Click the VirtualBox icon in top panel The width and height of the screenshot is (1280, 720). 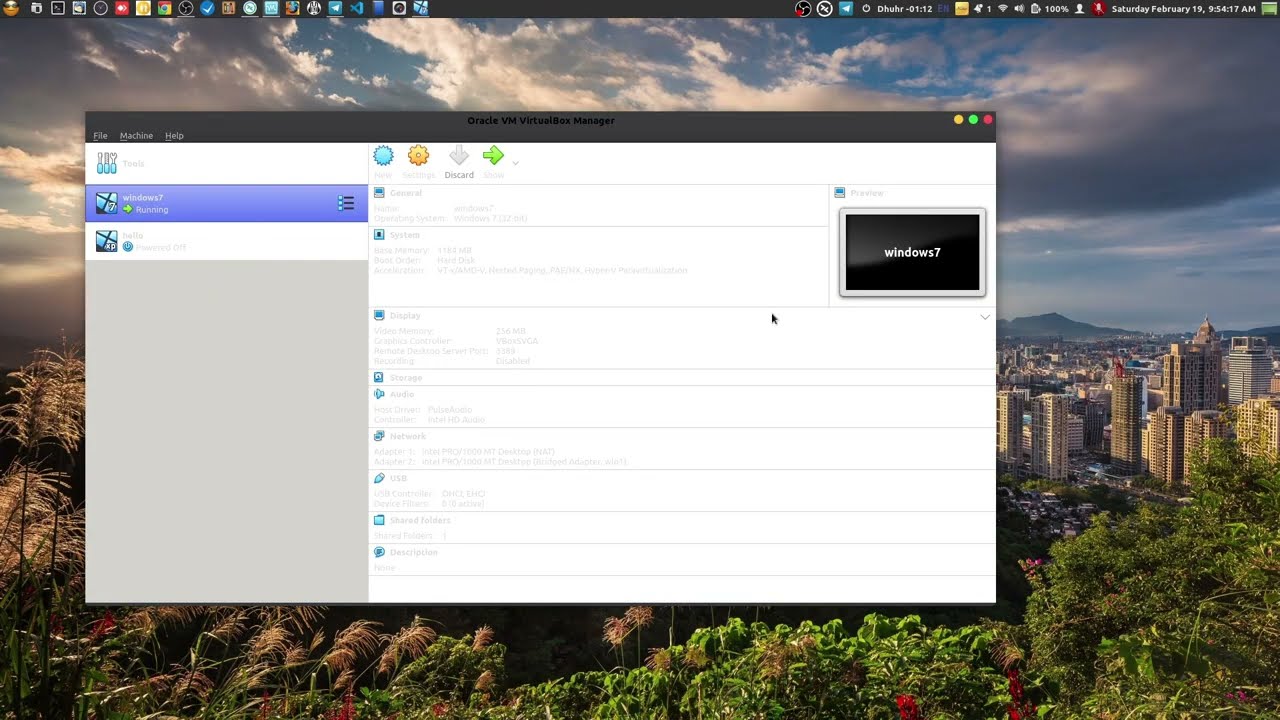421,8
